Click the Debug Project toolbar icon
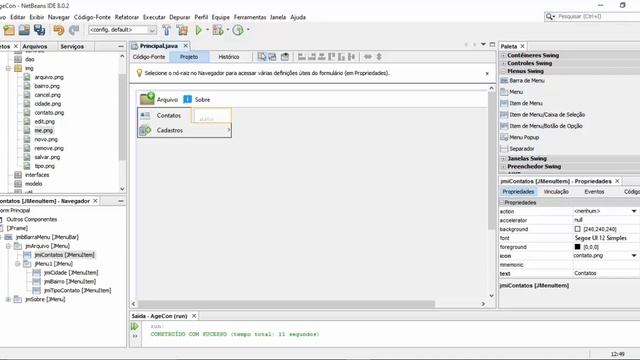Image resolution: width=640 pixels, height=360 pixels. coord(218,30)
